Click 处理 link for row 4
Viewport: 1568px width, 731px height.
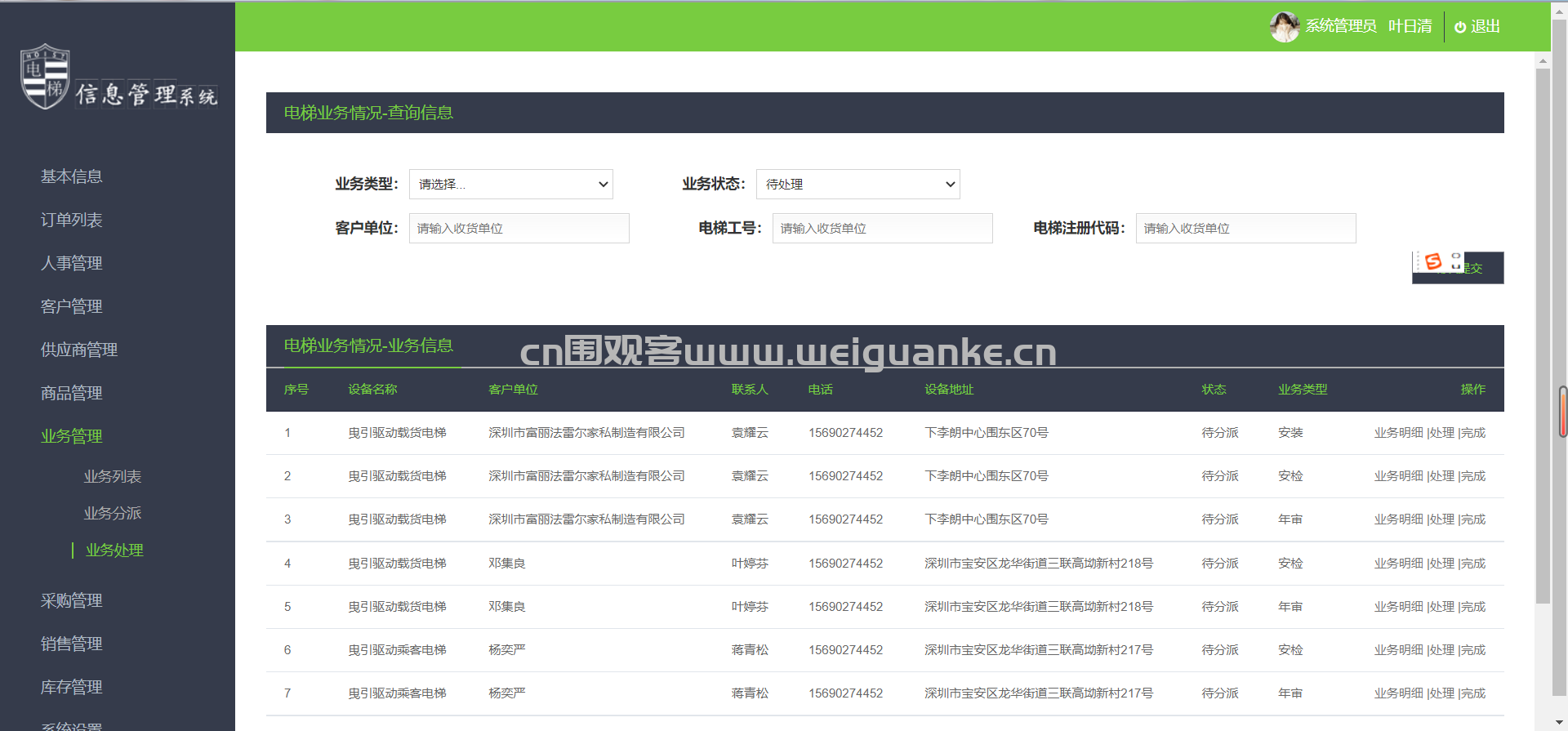pyautogui.click(x=1442, y=564)
